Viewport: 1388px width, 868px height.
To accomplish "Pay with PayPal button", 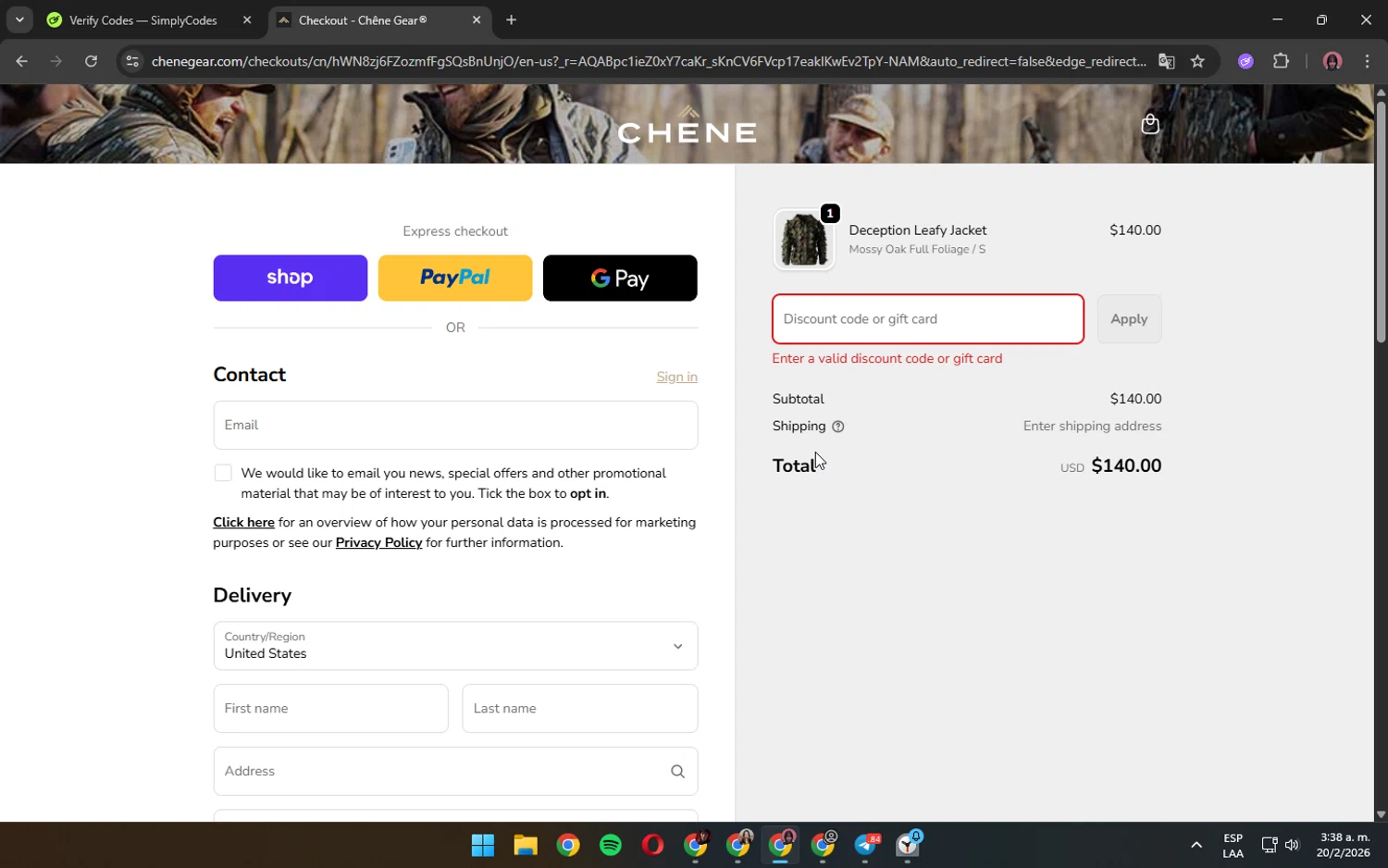I will coord(455,278).
